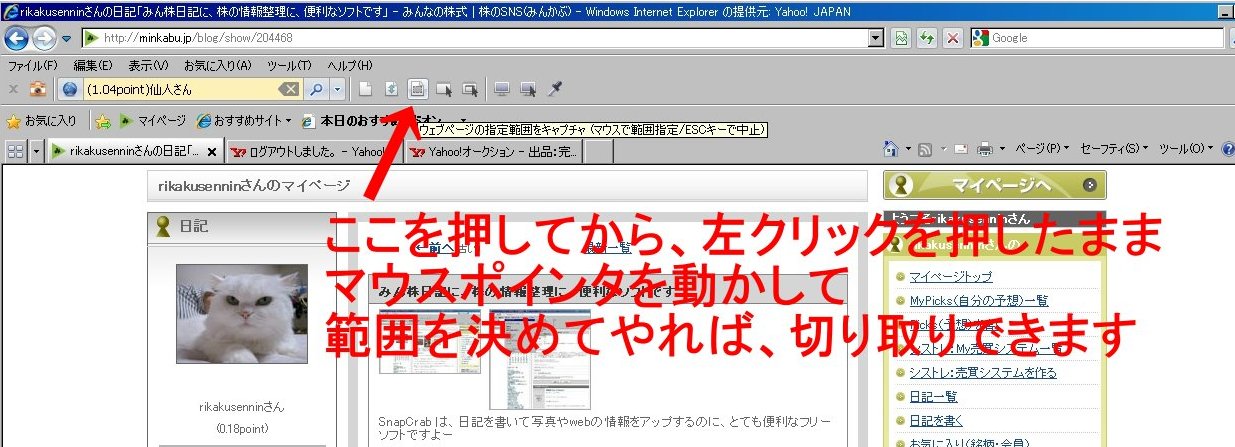The height and width of the screenshot is (447, 1235).
Task: Open the recent pages dropdown beside navigation arrows
Action: coord(66,39)
